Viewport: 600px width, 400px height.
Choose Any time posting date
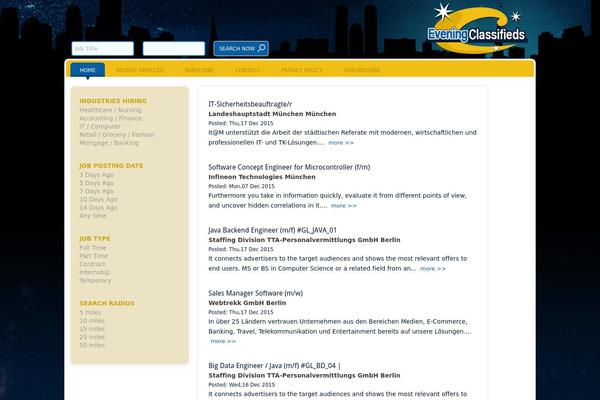click(93, 216)
